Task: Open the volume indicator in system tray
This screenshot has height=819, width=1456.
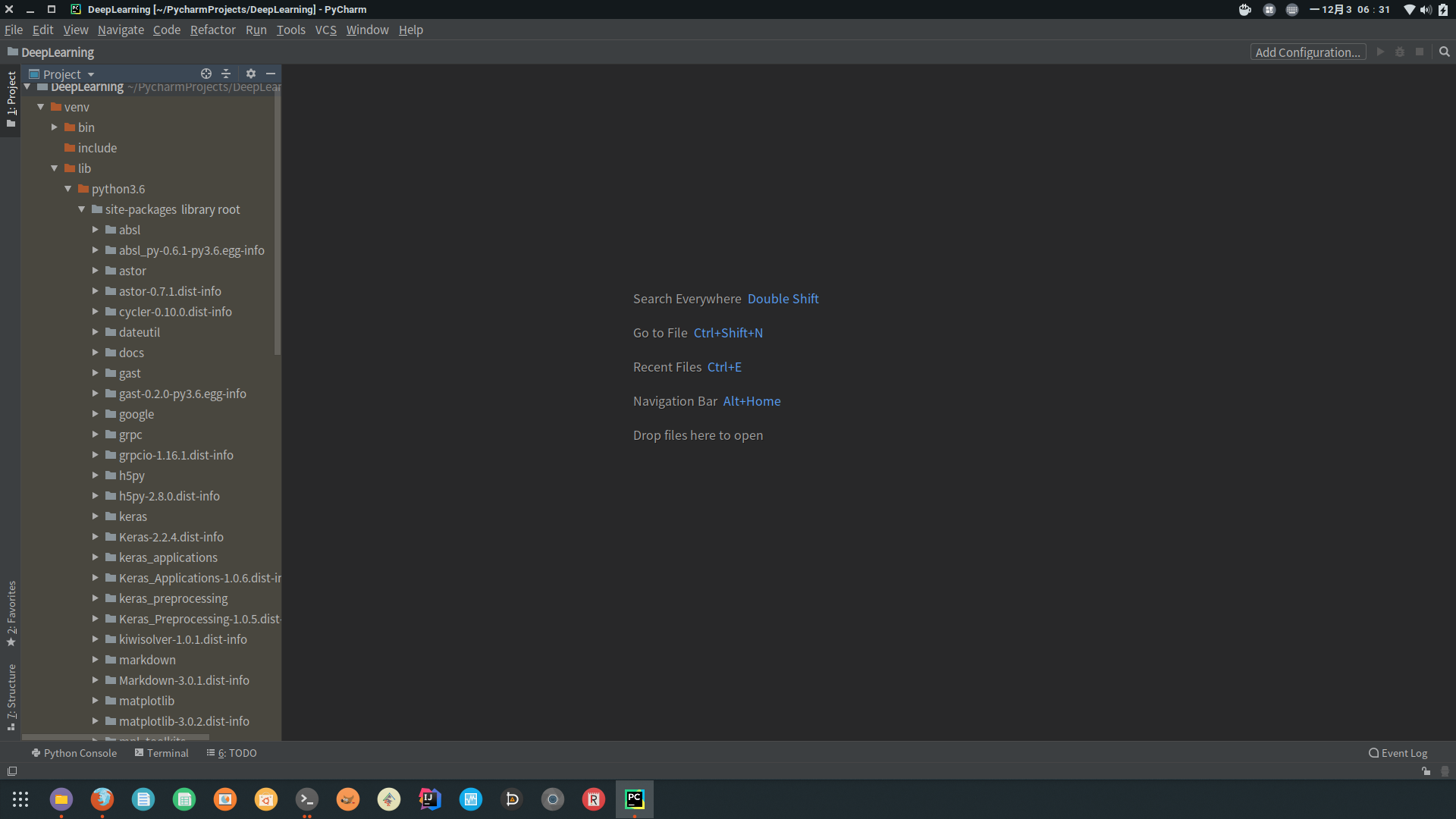Action: pyautogui.click(x=1426, y=10)
